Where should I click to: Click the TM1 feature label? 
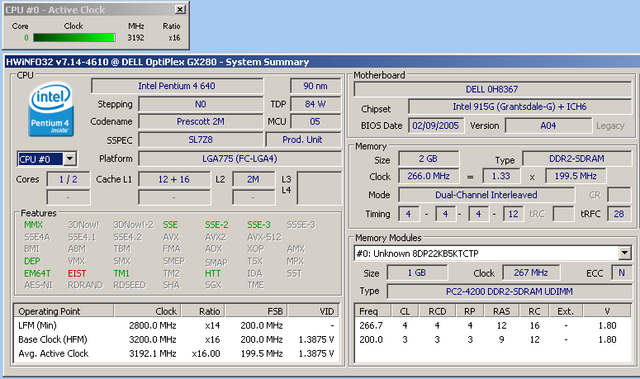coord(121,273)
